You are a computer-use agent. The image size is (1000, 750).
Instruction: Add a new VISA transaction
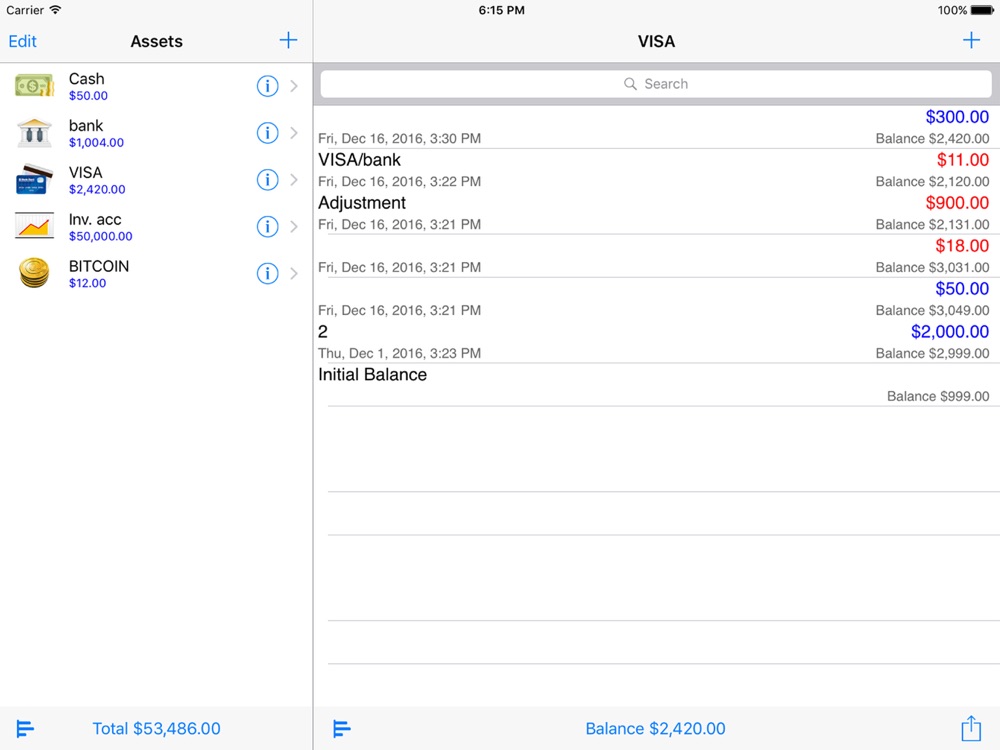pyautogui.click(x=971, y=40)
